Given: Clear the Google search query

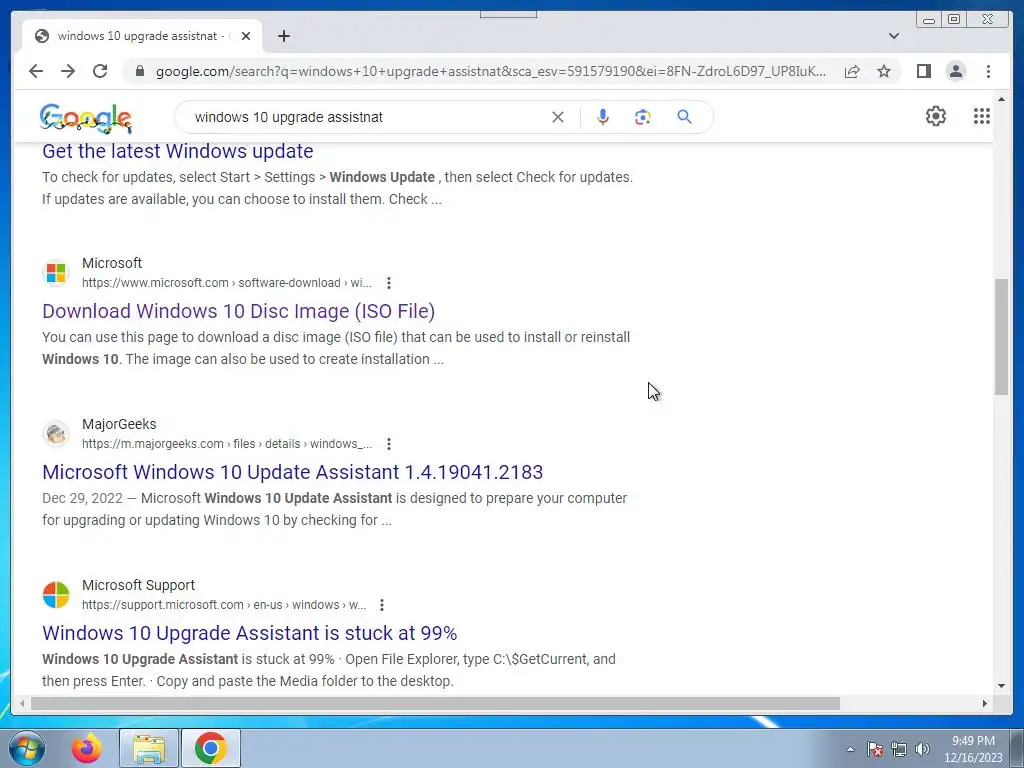Looking at the screenshot, I should pyautogui.click(x=558, y=117).
